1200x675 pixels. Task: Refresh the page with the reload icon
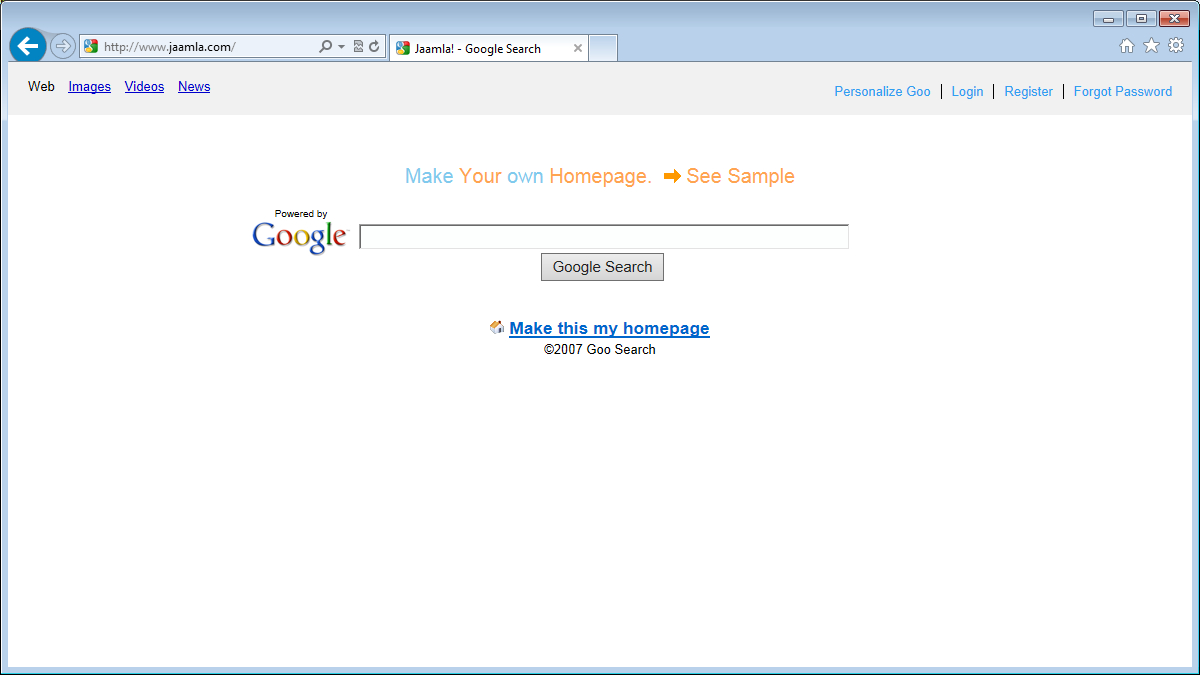375,46
